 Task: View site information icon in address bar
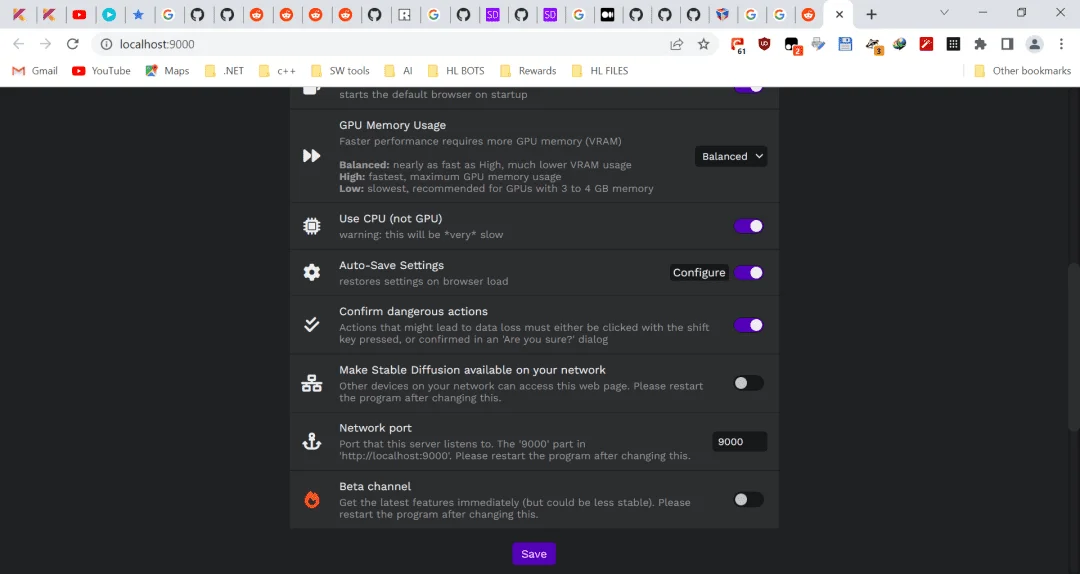pos(106,44)
